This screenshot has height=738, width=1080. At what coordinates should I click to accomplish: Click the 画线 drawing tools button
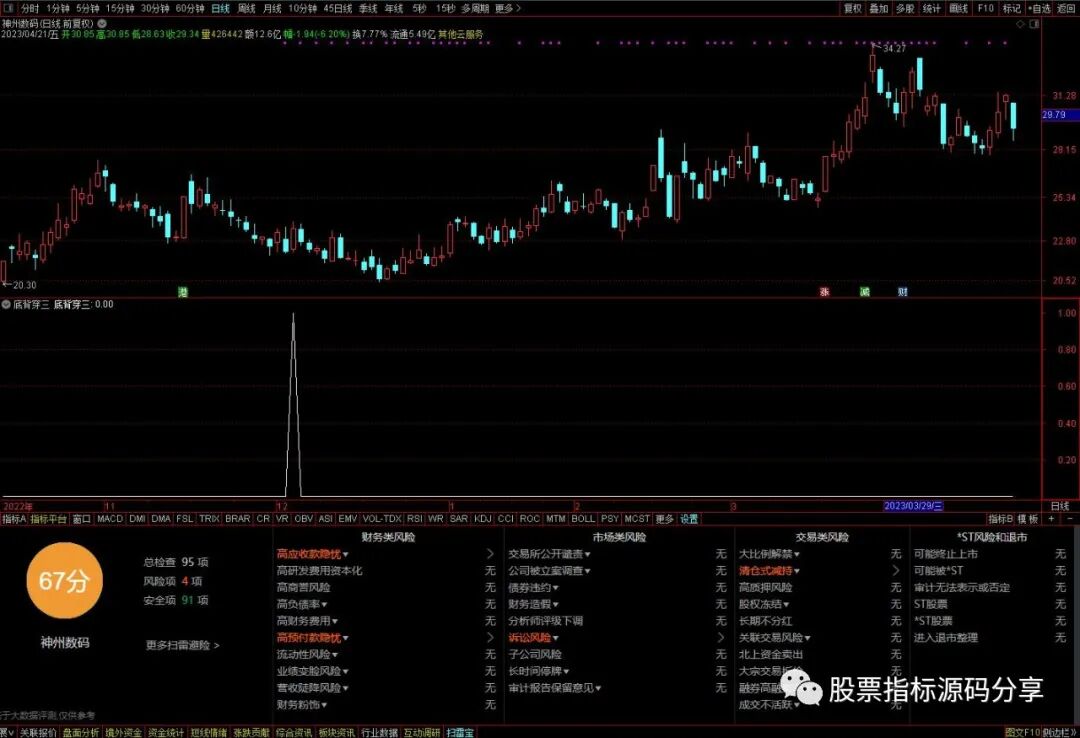tap(958, 8)
